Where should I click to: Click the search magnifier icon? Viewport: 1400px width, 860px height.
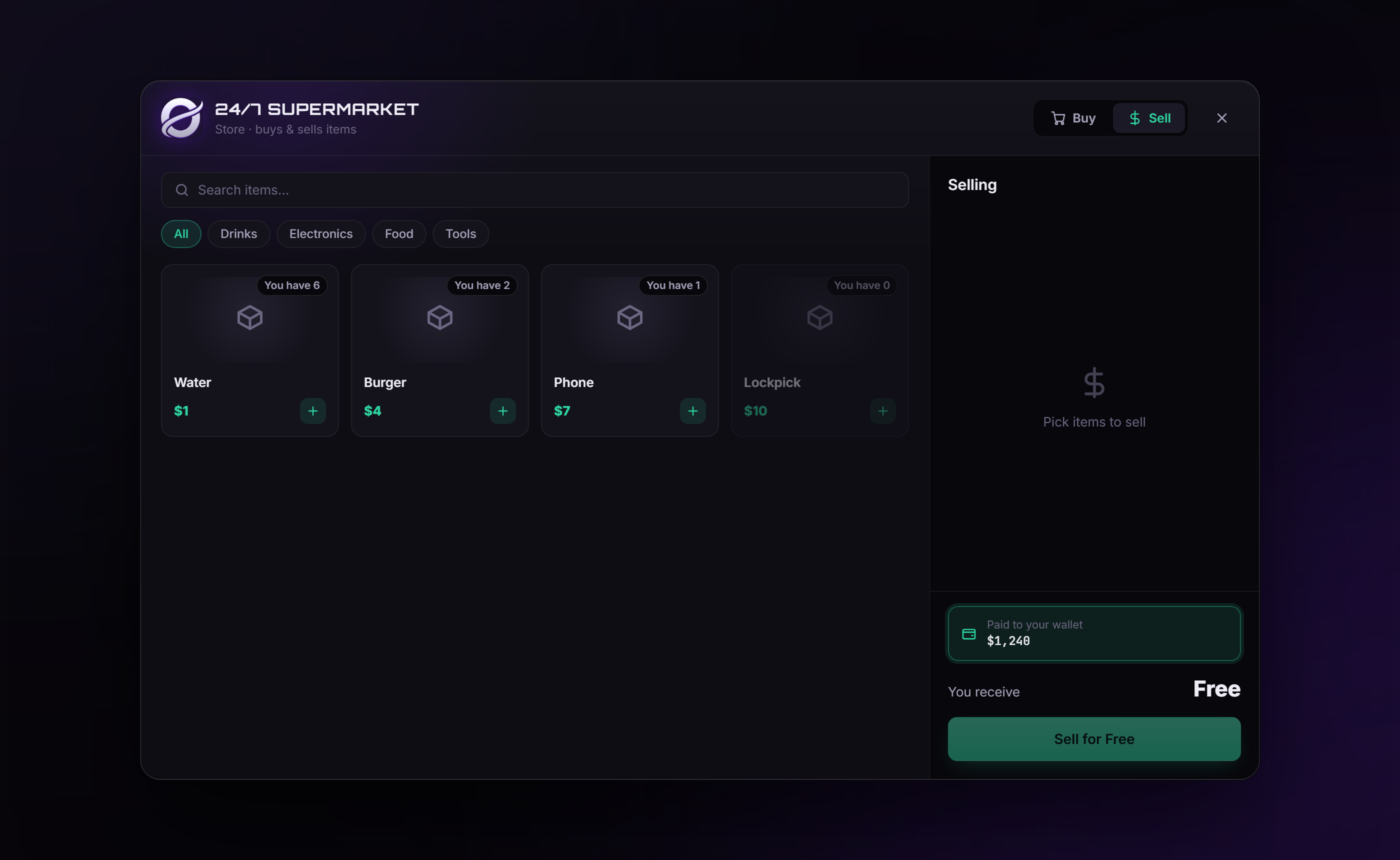pos(181,190)
